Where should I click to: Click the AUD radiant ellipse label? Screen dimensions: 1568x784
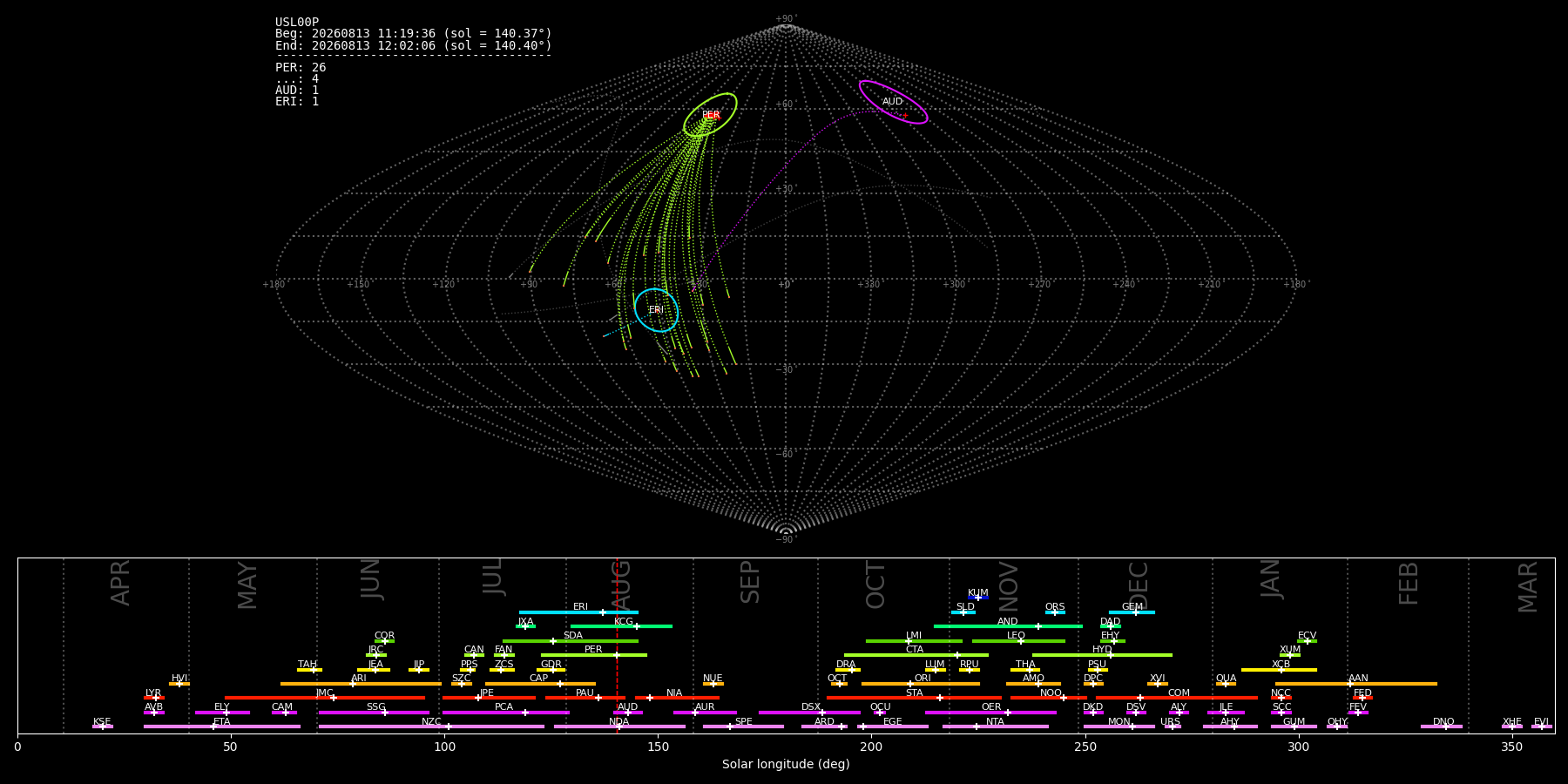[x=893, y=102]
